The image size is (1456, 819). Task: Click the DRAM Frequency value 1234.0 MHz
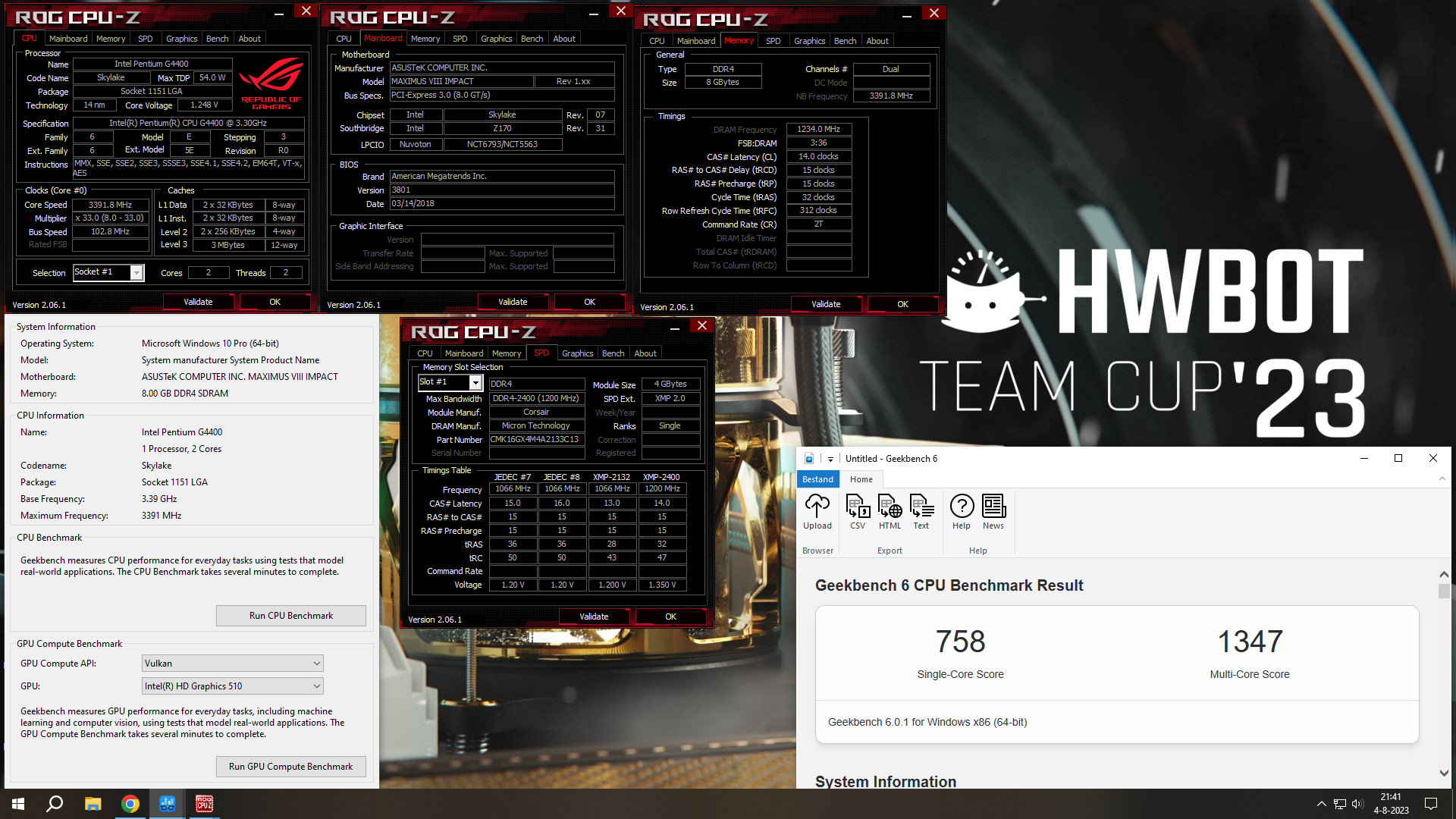(818, 129)
